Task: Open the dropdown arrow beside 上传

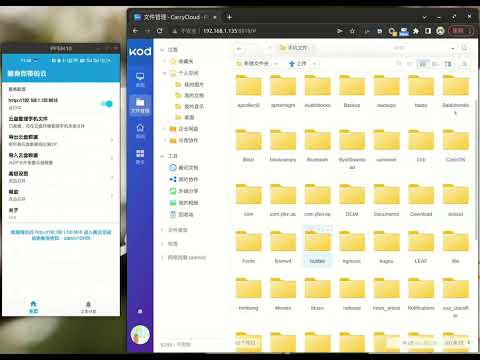Action: point(314,63)
